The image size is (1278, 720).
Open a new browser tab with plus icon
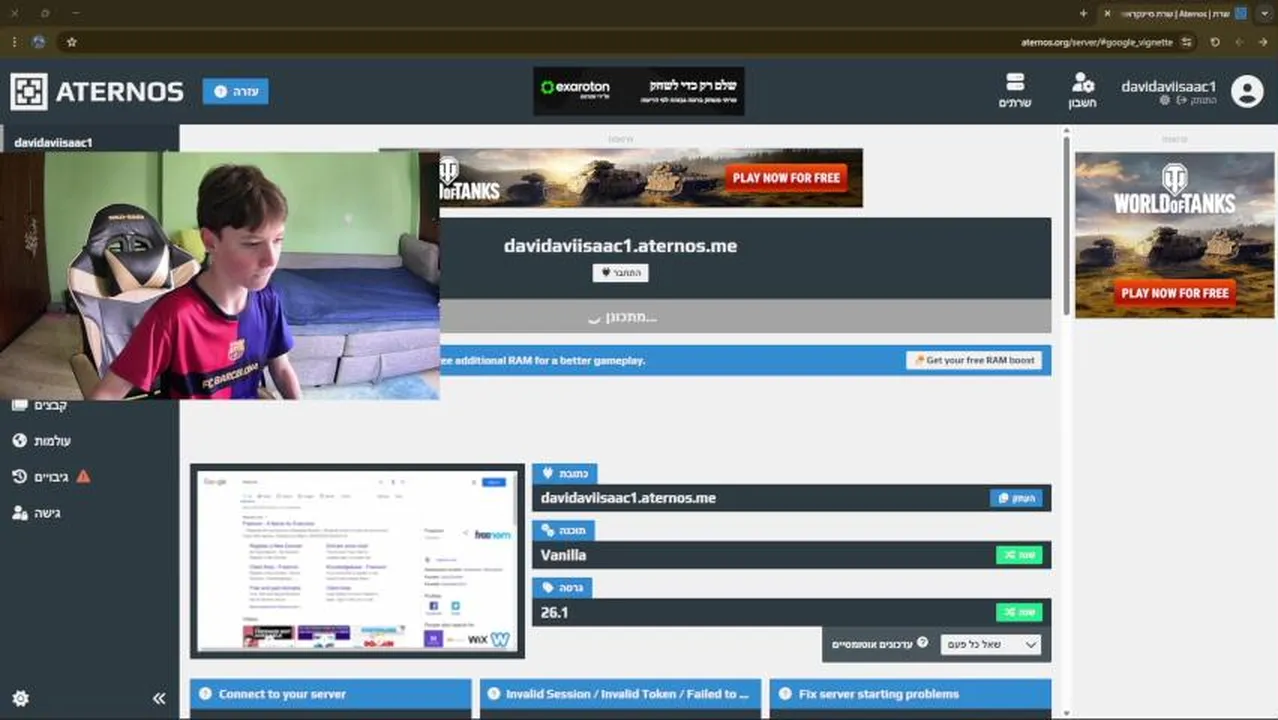point(1083,13)
